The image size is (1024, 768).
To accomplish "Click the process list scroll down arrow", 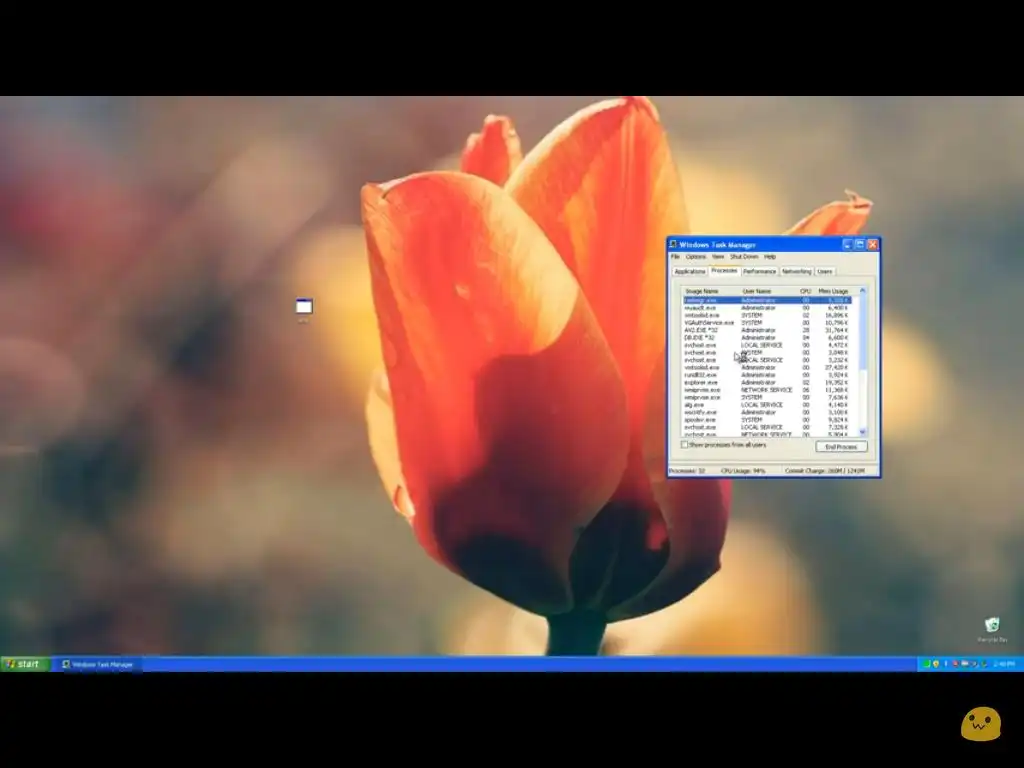I will pyautogui.click(x=863, y=432).
